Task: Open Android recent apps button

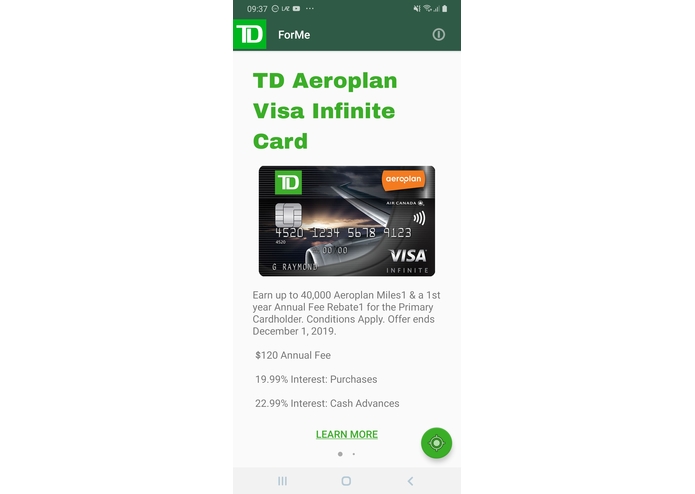Action: pos(282,481)
